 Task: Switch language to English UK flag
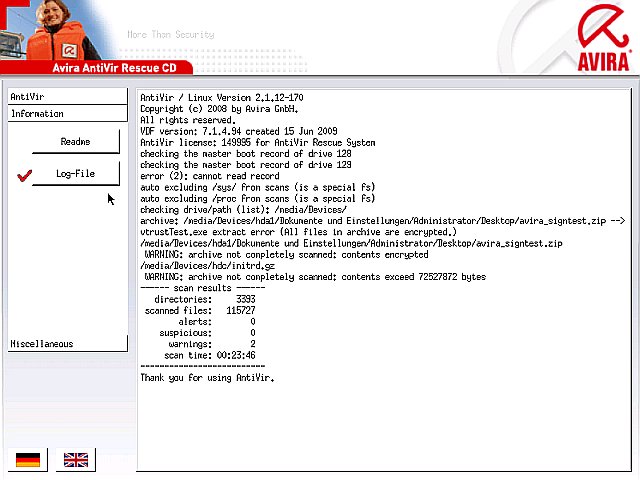pos(76,460)
